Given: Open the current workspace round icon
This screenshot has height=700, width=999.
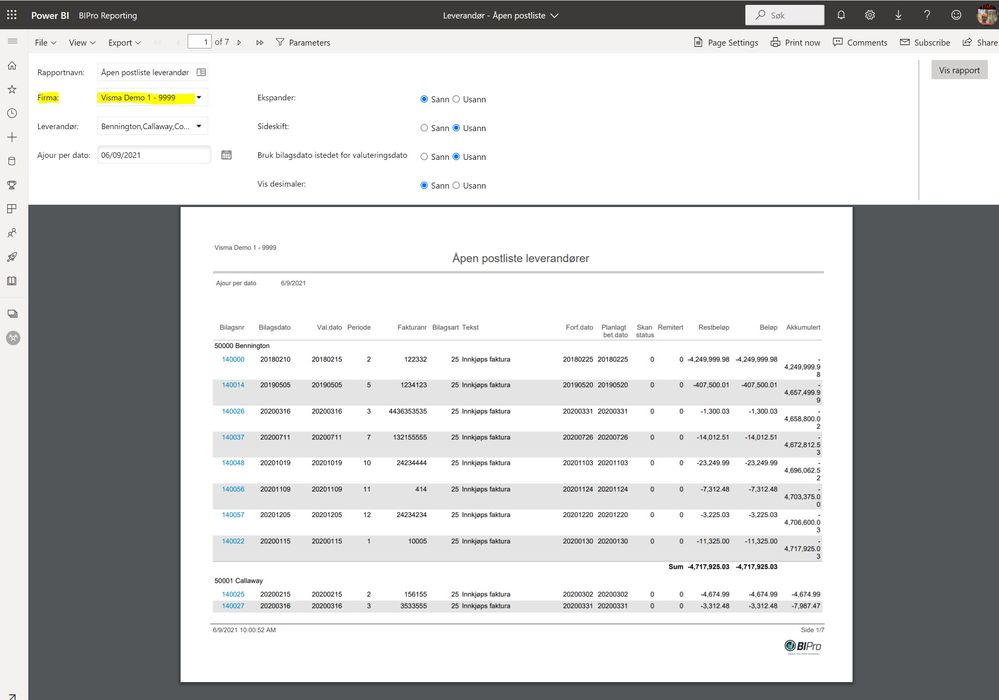Looking at the screenshot, I should click(x=13, y=338).
